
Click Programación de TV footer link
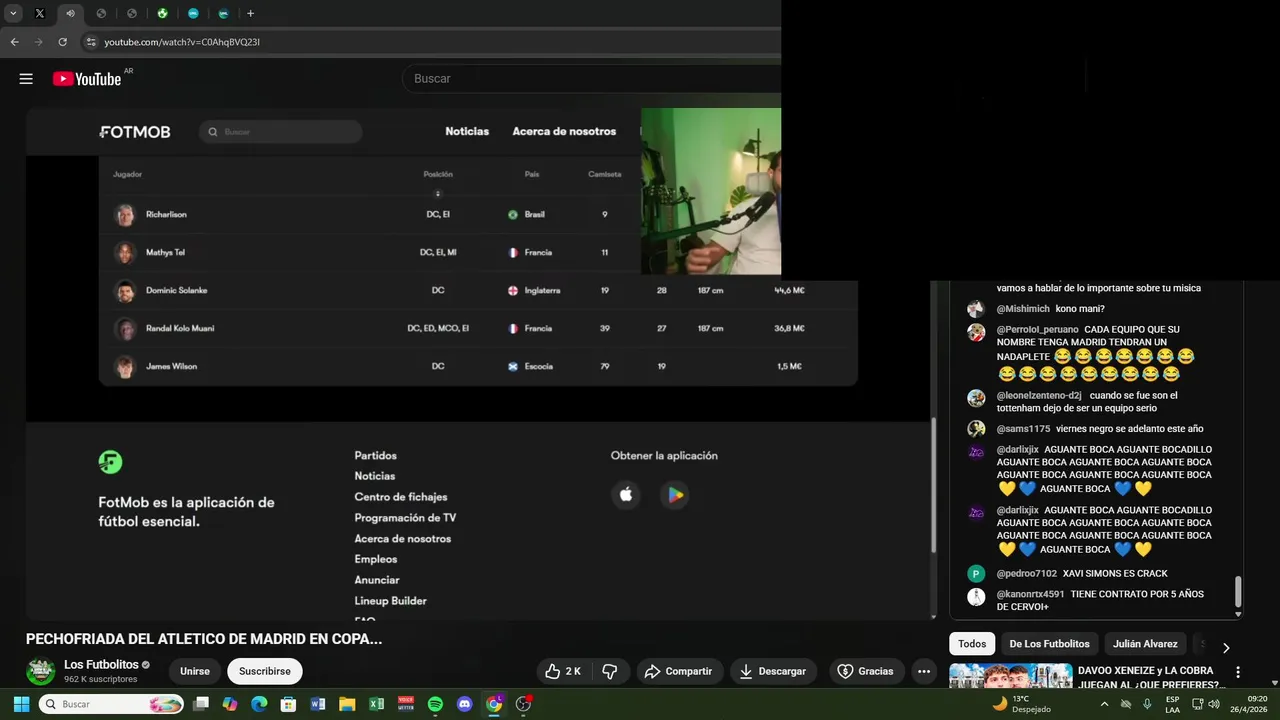click(x=405, y=518)
